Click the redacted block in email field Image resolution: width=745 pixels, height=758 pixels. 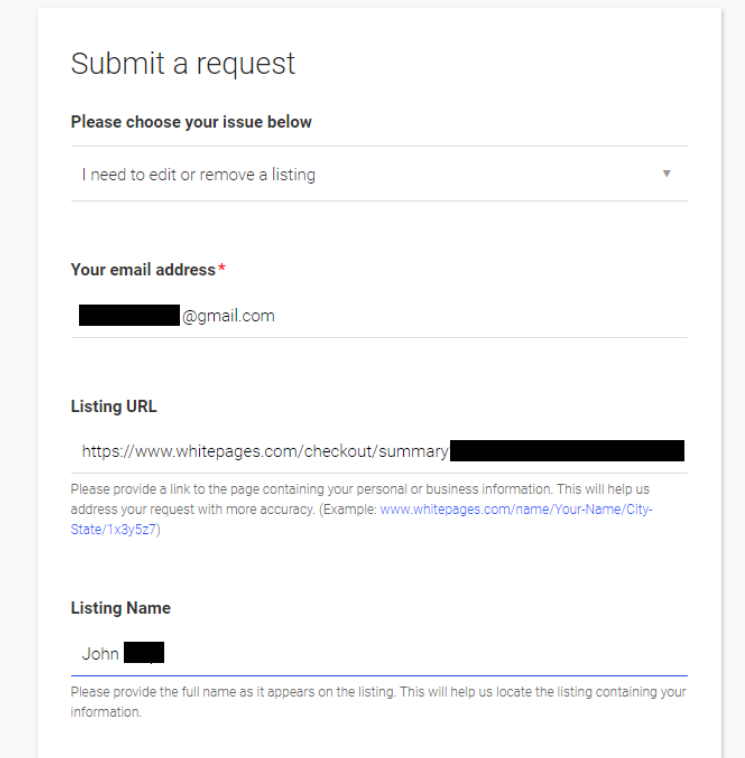point(129,316)
